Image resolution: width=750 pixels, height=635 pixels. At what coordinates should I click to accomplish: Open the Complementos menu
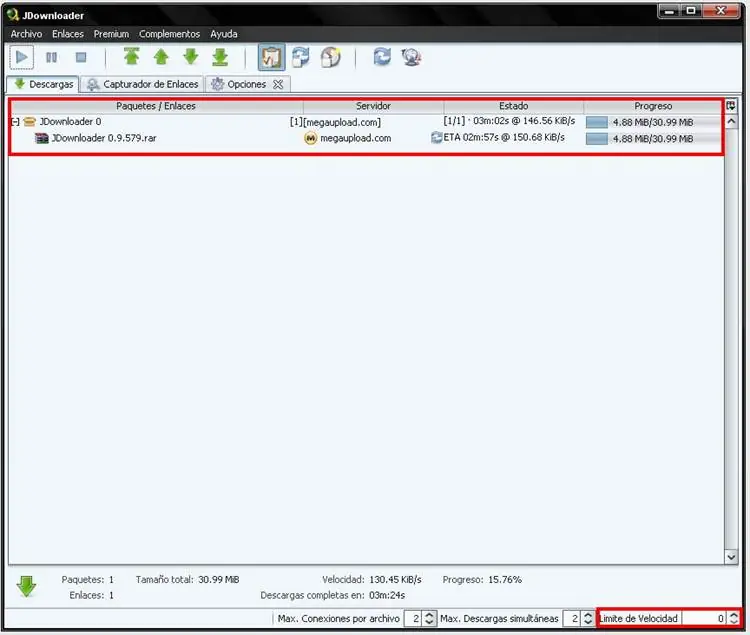click(169, 34)
